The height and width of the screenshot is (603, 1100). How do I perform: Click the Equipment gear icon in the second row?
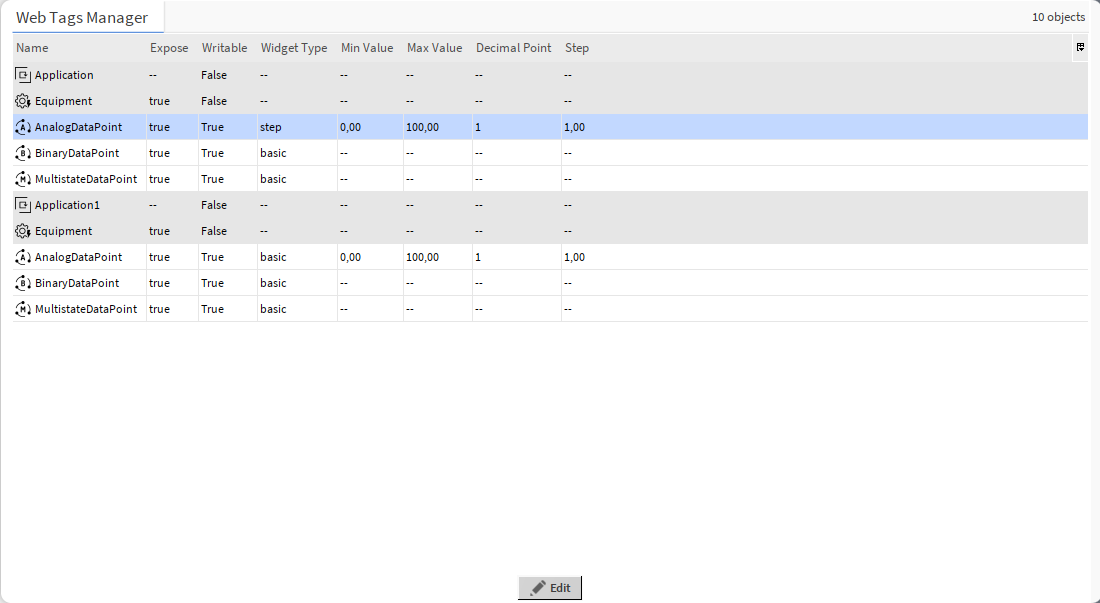point(22,100)
